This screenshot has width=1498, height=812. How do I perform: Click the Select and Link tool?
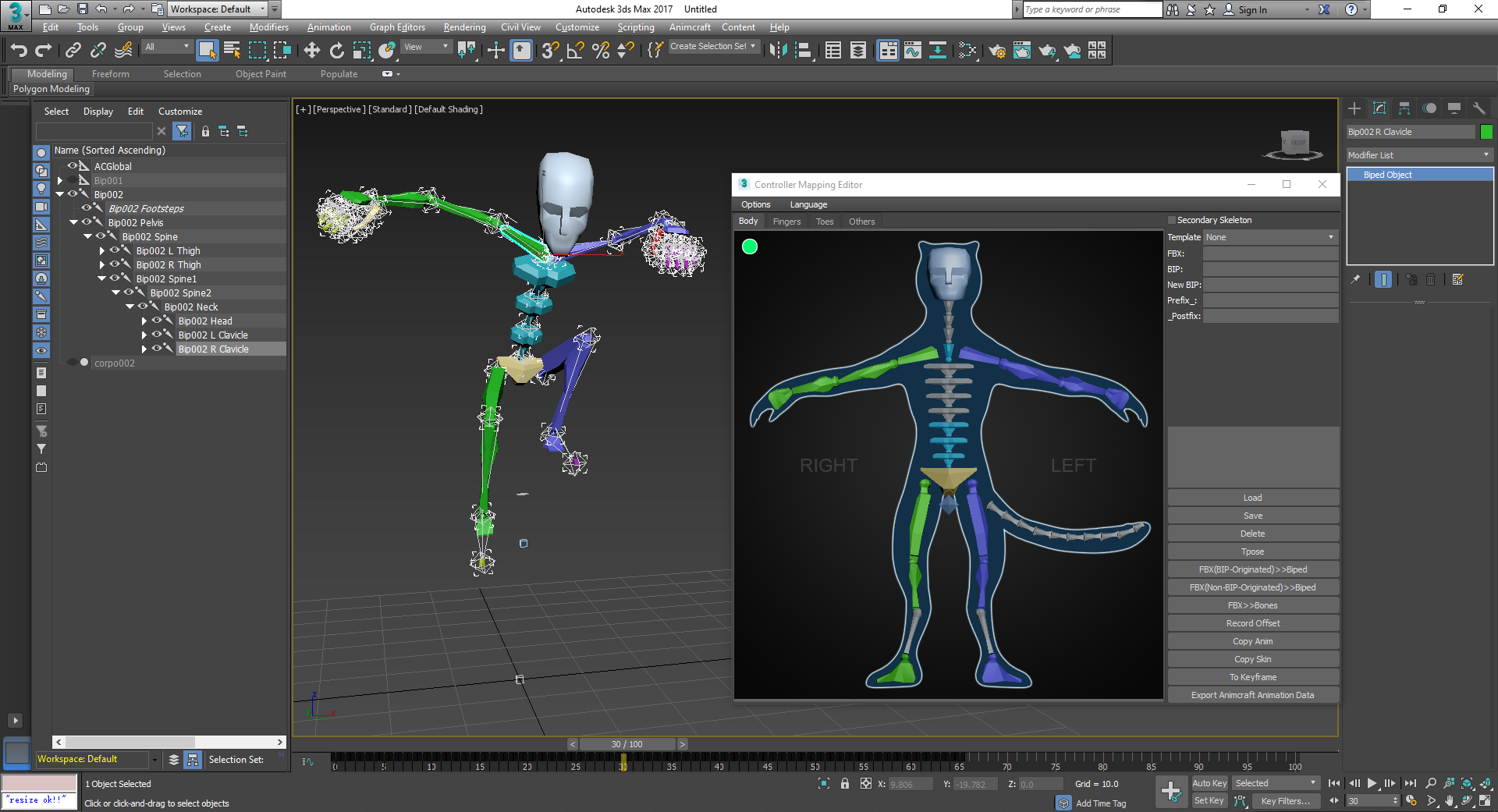click(73, 51)
